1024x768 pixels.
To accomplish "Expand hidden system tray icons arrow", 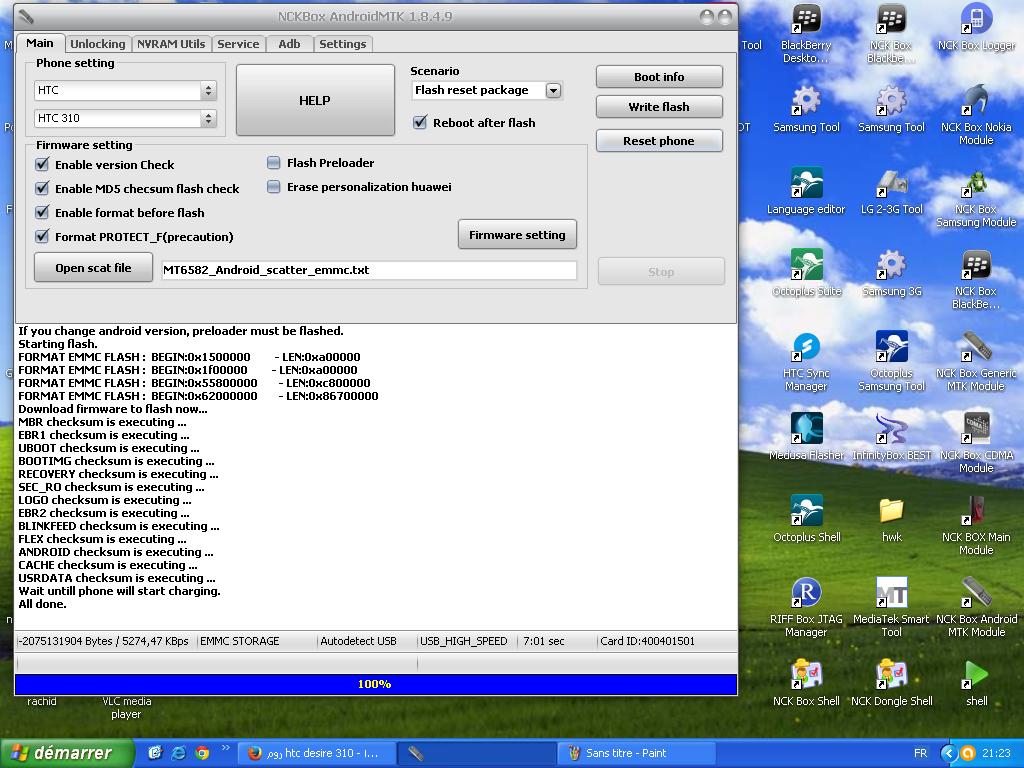I will (949, 753).
